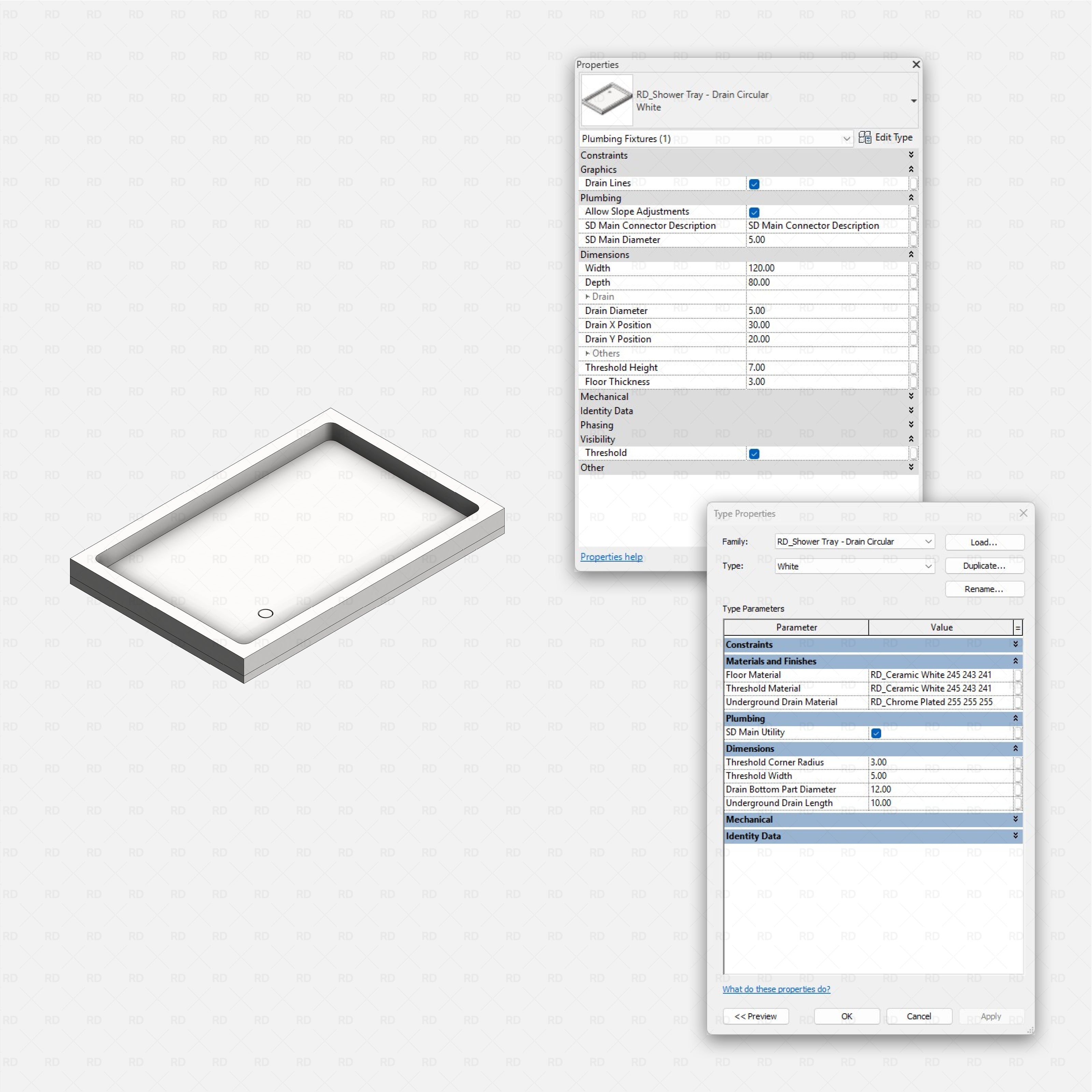Click the associate button beside Drain Lines
Viewport: 1092px width, 1092px height.
point(914,183)
